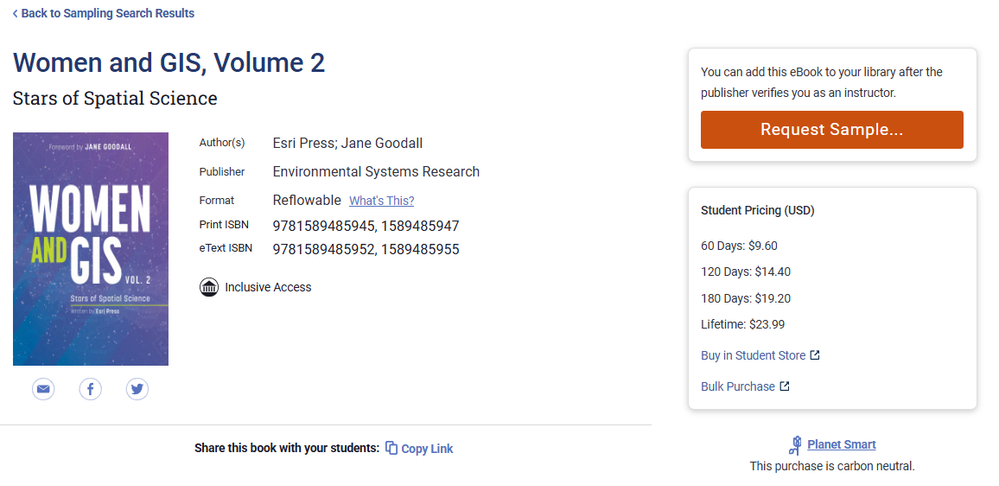Open the What's This? format link

click(381, 201)
